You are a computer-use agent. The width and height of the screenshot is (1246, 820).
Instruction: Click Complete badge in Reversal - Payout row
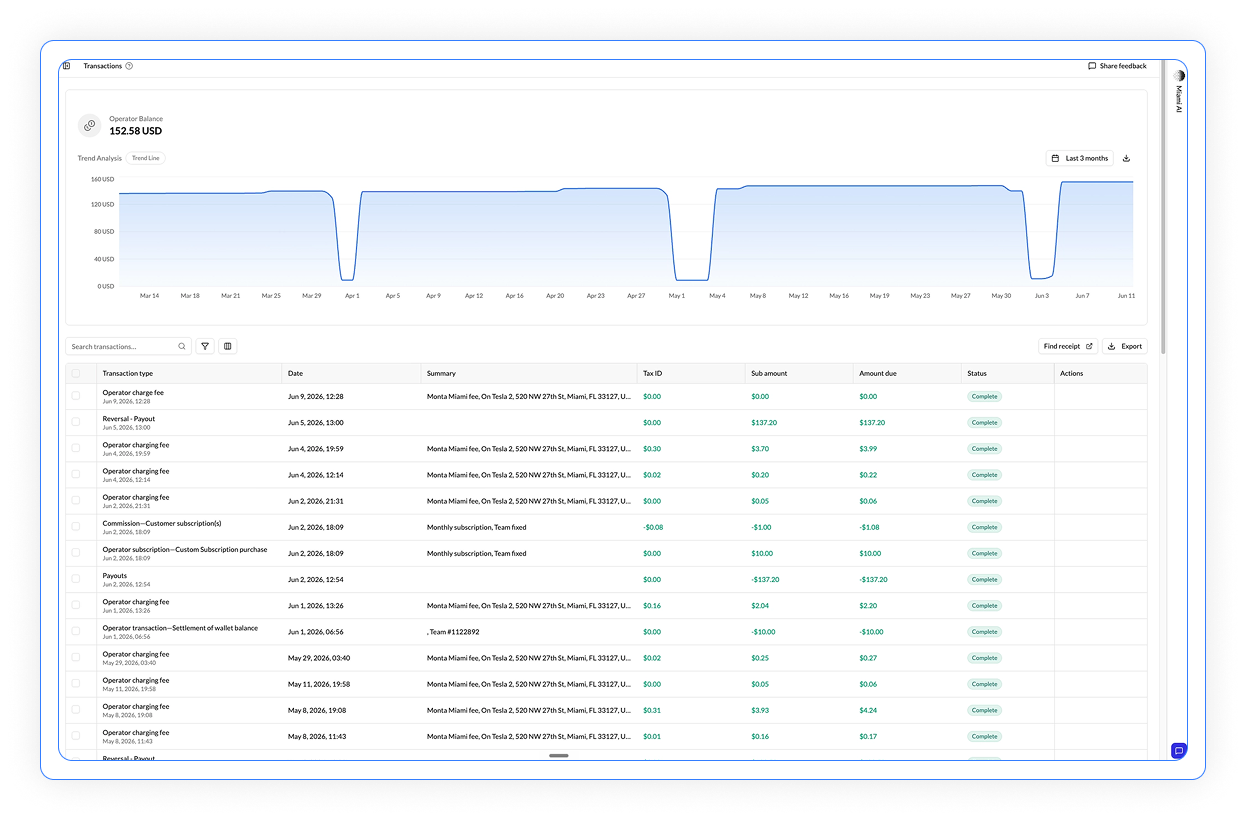pos(985,422)
